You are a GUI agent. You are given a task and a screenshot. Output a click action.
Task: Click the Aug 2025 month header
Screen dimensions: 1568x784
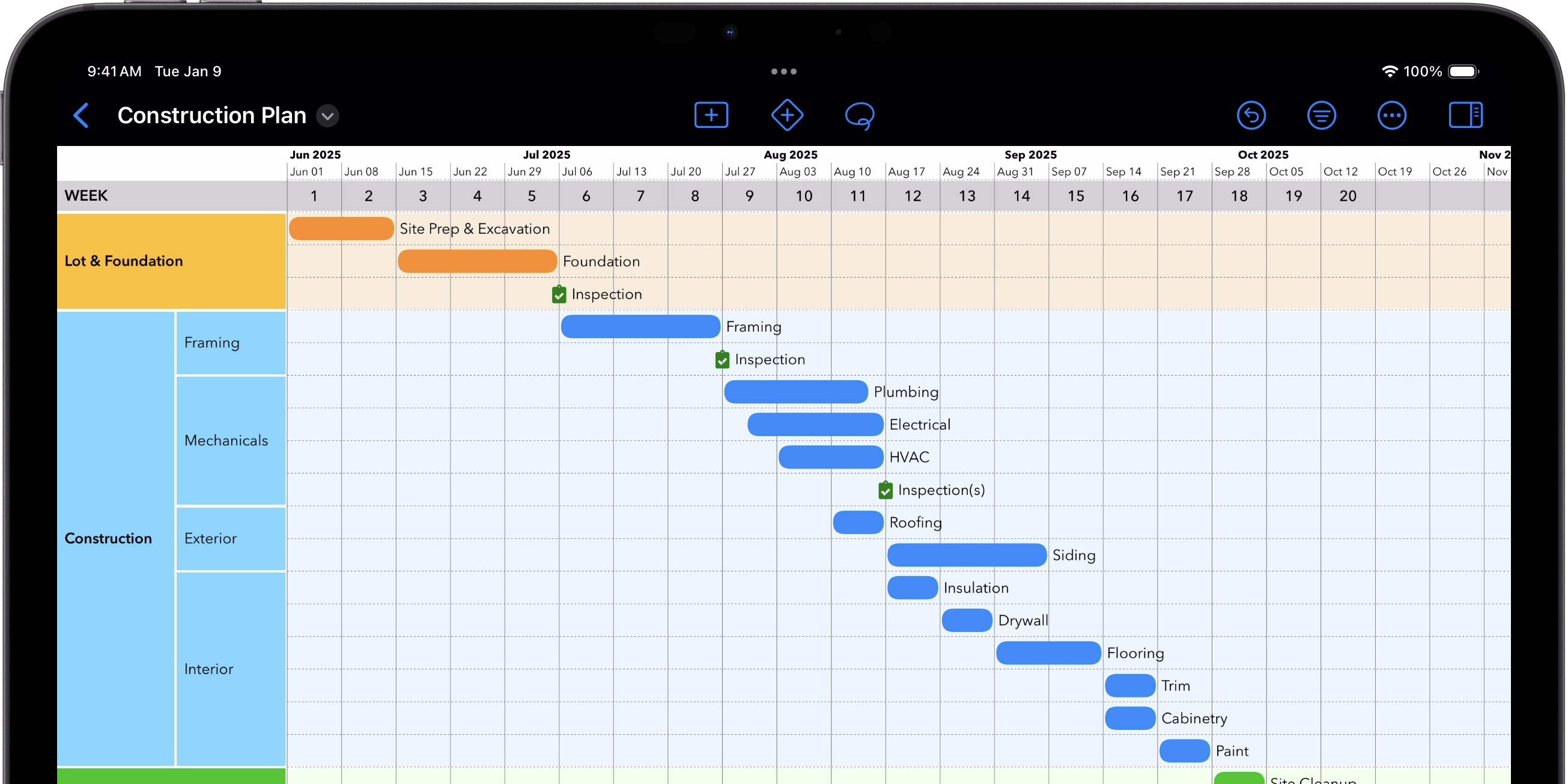[791, 154]
